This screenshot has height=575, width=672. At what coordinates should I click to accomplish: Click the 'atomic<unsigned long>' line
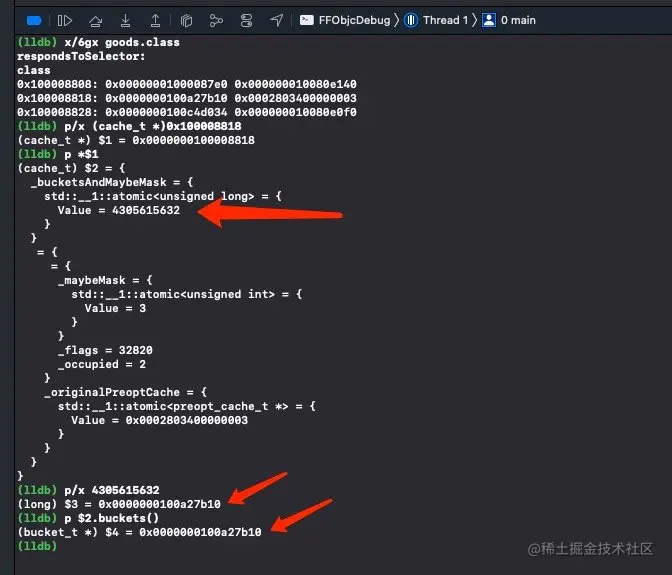tap(163, 197)
